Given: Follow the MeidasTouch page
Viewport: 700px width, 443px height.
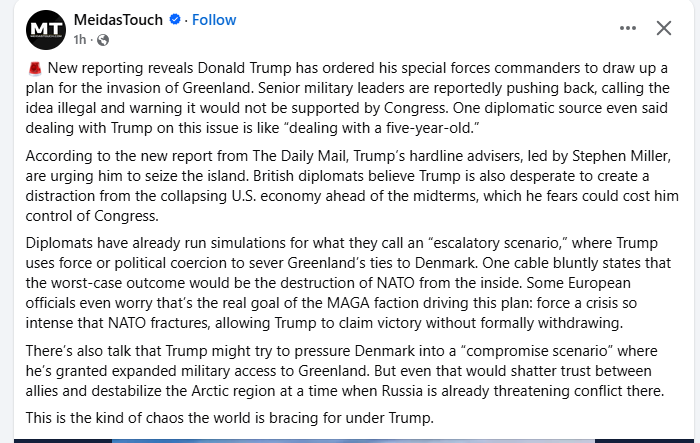Looking at the screenshot, I should (214, 20).
